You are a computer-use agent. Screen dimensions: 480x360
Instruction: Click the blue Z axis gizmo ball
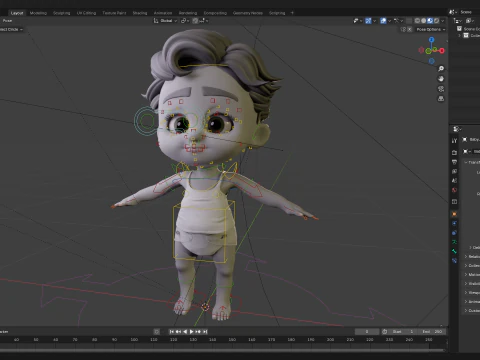click(x=432, y=40)
